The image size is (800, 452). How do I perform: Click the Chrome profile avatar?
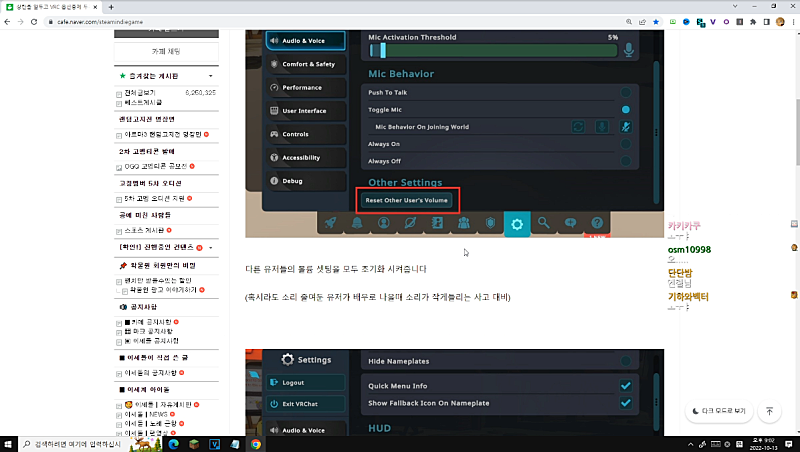(780, 22)
